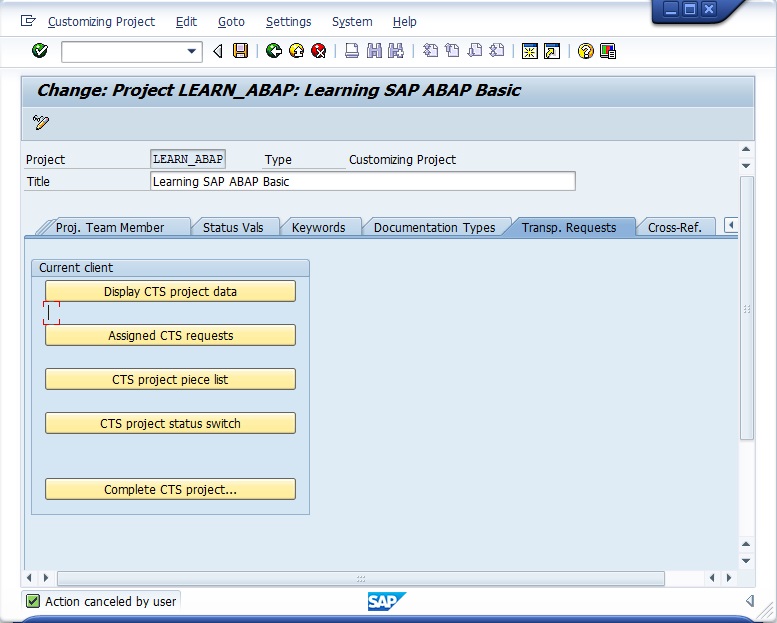Open the Customizing Project menu
This screenshot has height=623, width=777.
pyautogui.click(x=101, y=22)
